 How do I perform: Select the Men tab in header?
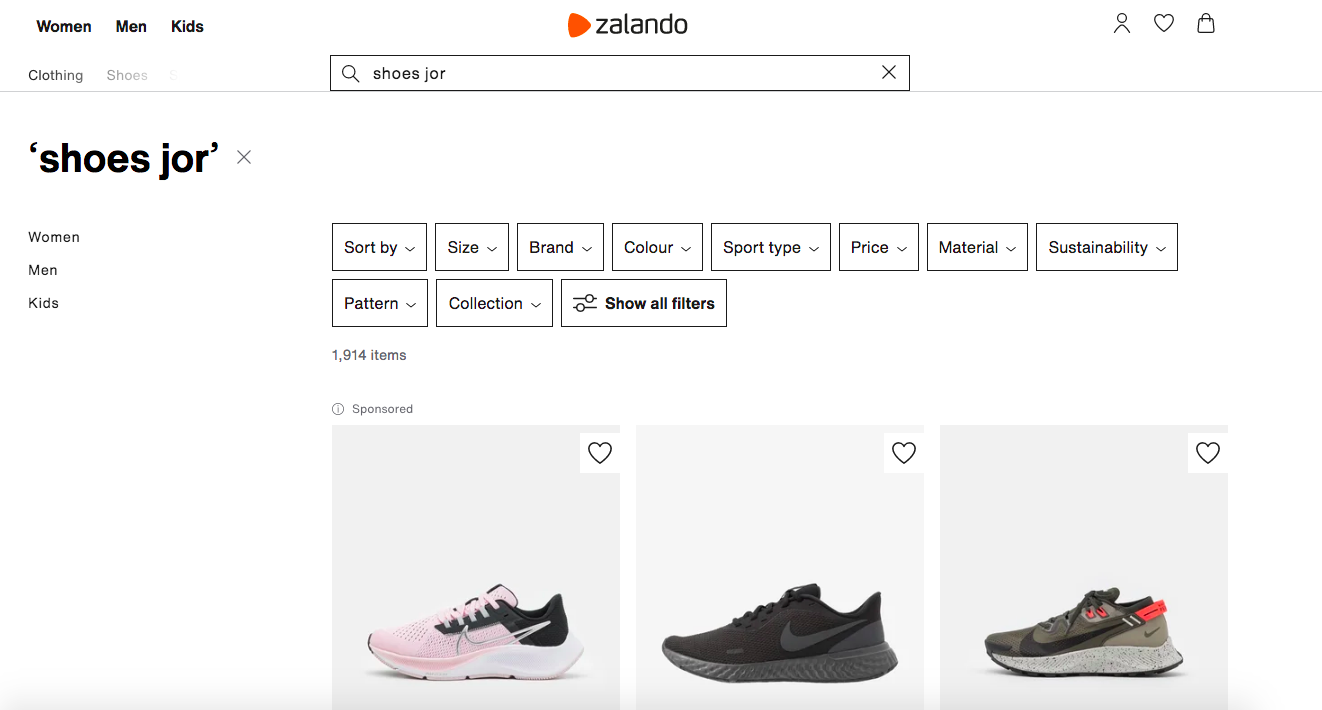(131, 27)
